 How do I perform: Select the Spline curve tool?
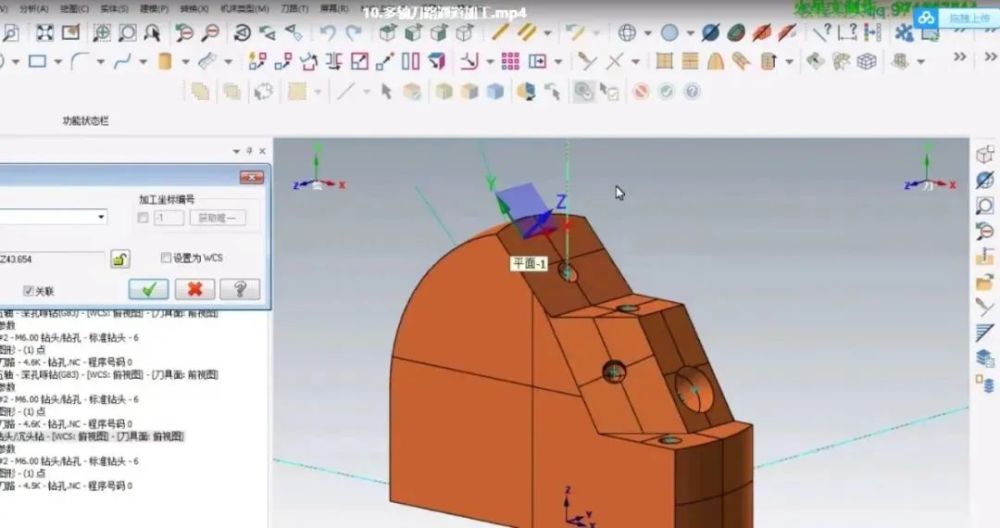click(x=122, y=61)
